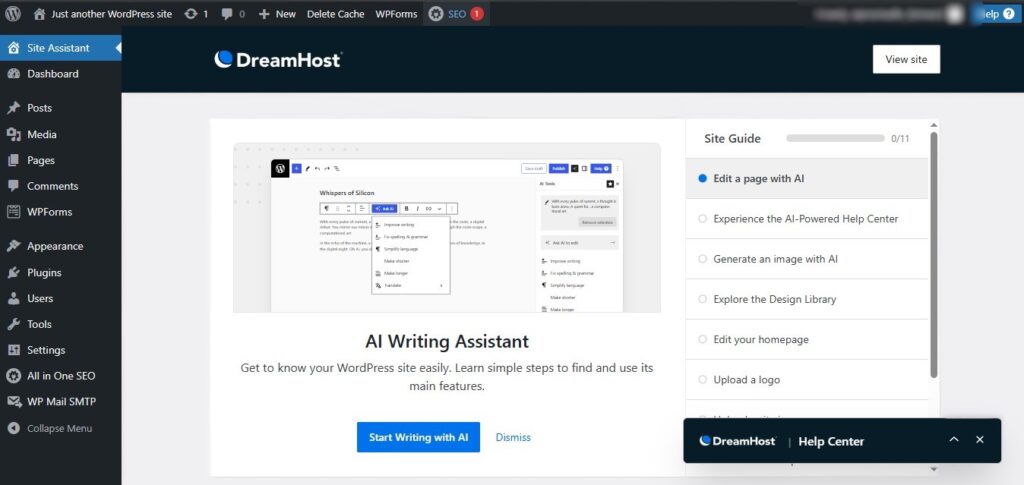Click the Users person icon
Viewport: 1024px width, 485px height.
click(x=13, y=298)
